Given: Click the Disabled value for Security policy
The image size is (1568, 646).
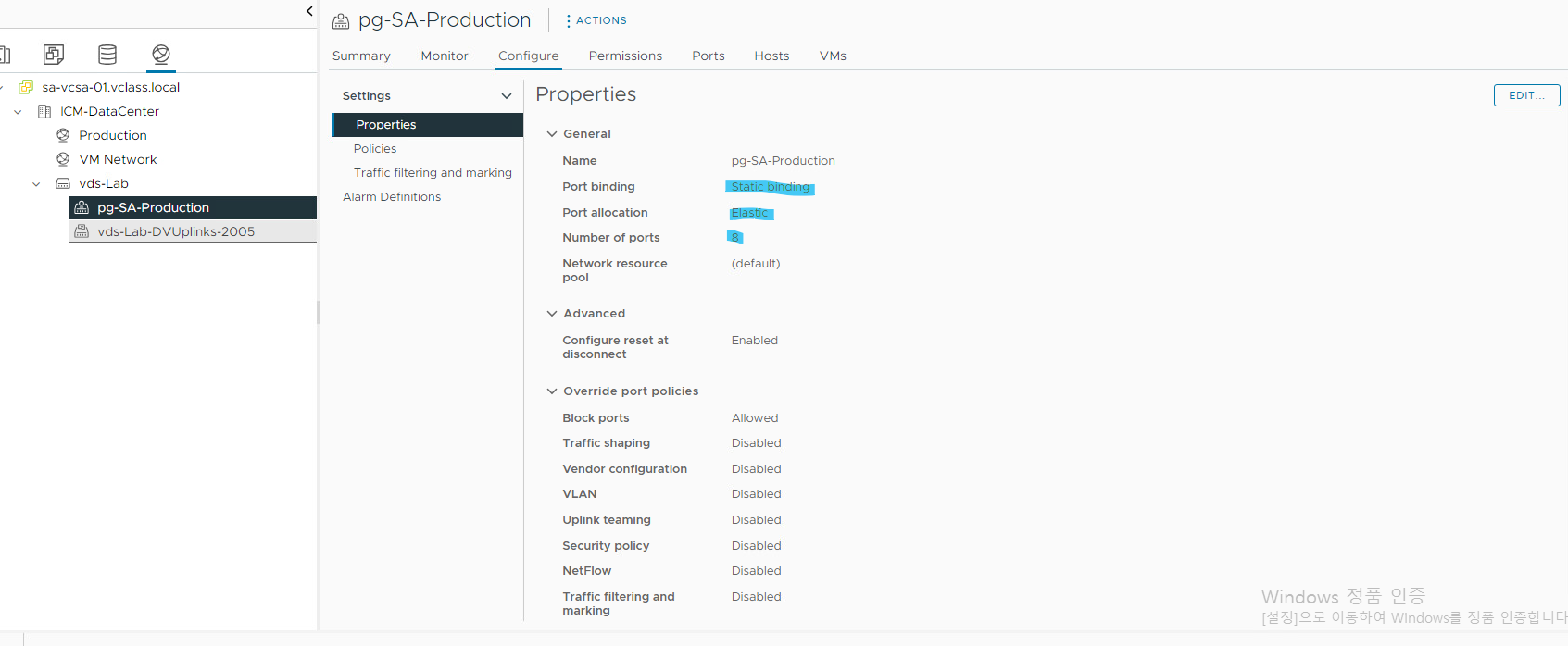Looking at the screenshot, I should pyautogui.click(x=757, y=546).
